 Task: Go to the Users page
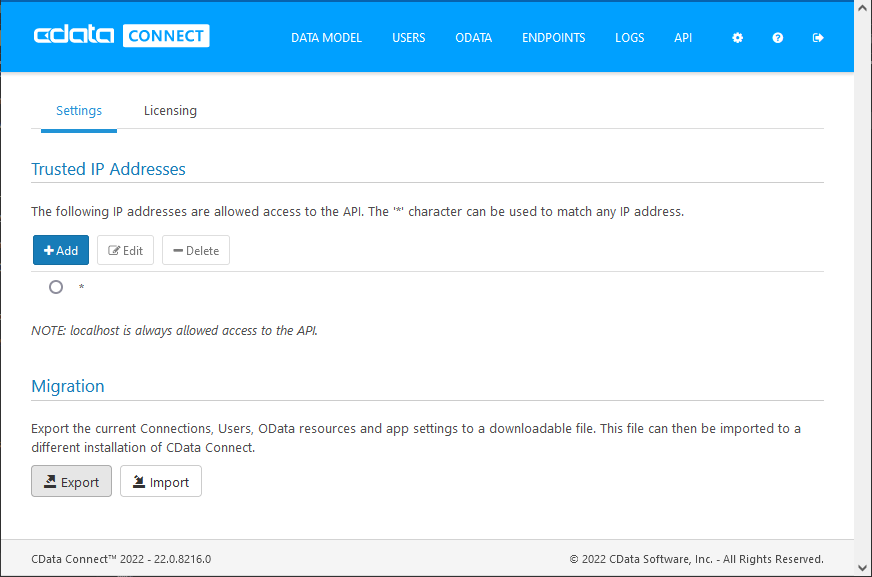[408, 38]
